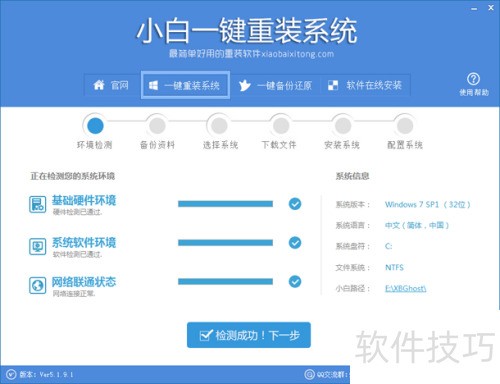Viewport: 500px width, 384px height.
Task: Click the 软件检测已通过 status text
Action: pyautogui.click(x=77, y=254)
